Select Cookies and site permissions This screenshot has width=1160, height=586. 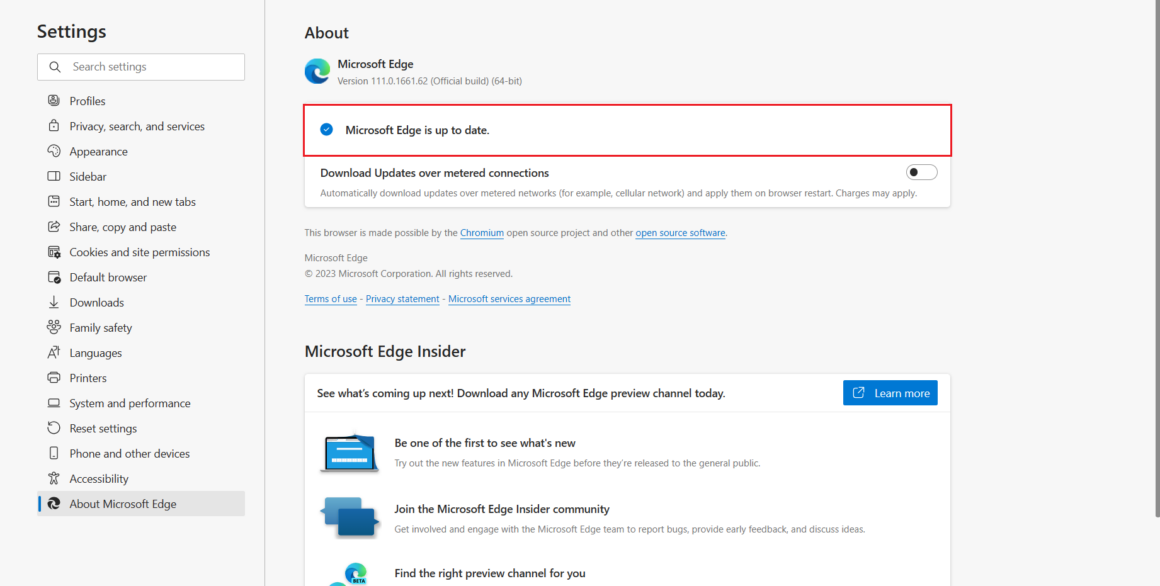[x=139, y=251]
